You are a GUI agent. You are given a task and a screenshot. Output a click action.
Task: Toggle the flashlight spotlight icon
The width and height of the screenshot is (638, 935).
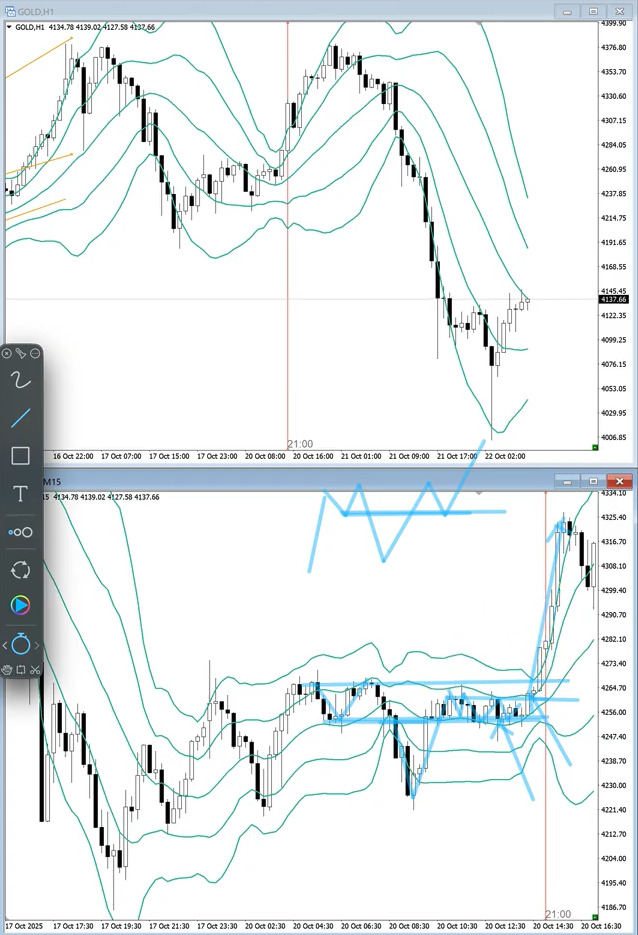point(20,353)
